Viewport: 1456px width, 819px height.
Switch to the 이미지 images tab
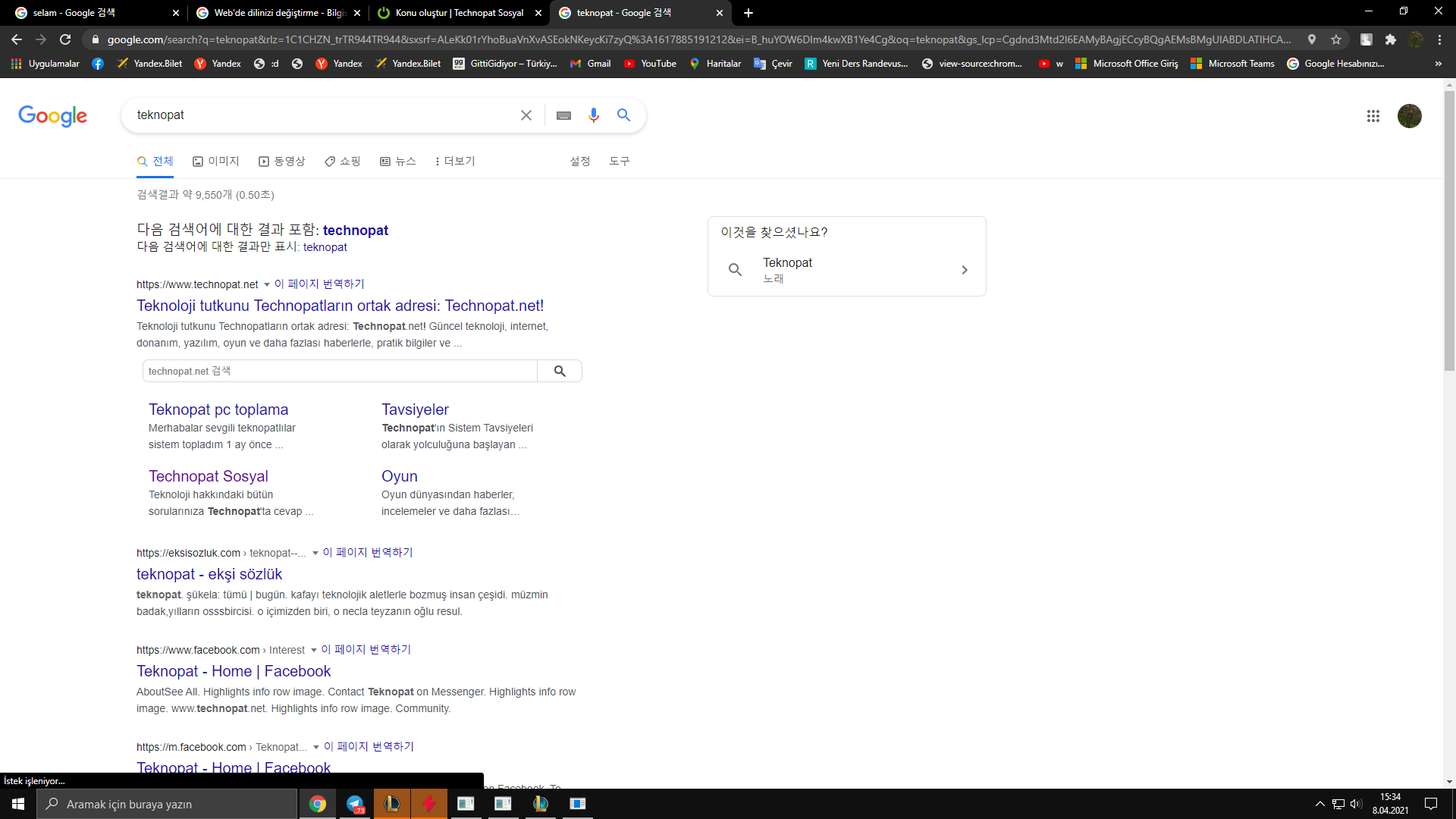(216, 162)
